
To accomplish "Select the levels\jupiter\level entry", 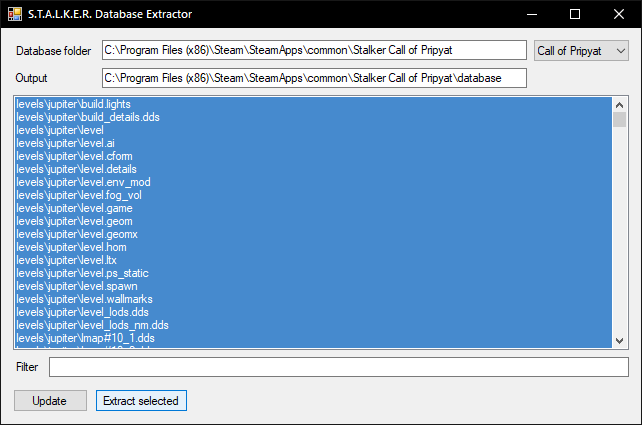I will (314, 130).
